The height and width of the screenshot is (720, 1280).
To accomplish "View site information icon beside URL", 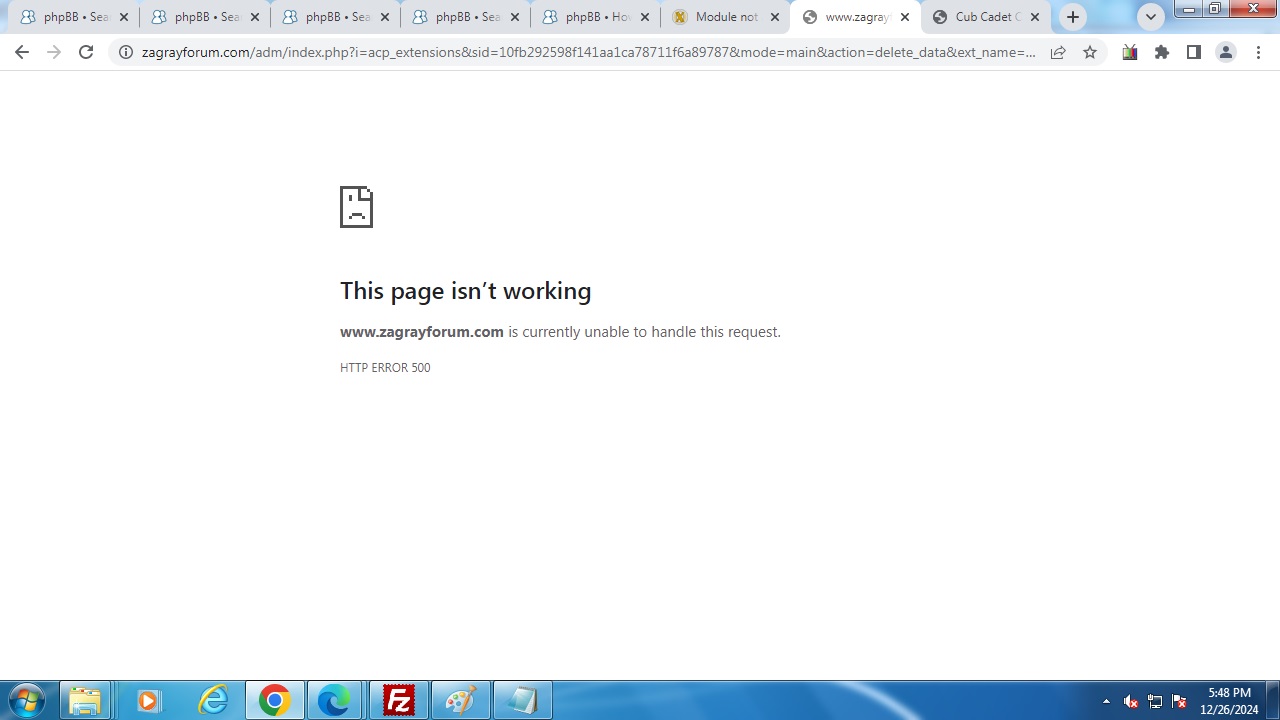I will tap(126, 53).
